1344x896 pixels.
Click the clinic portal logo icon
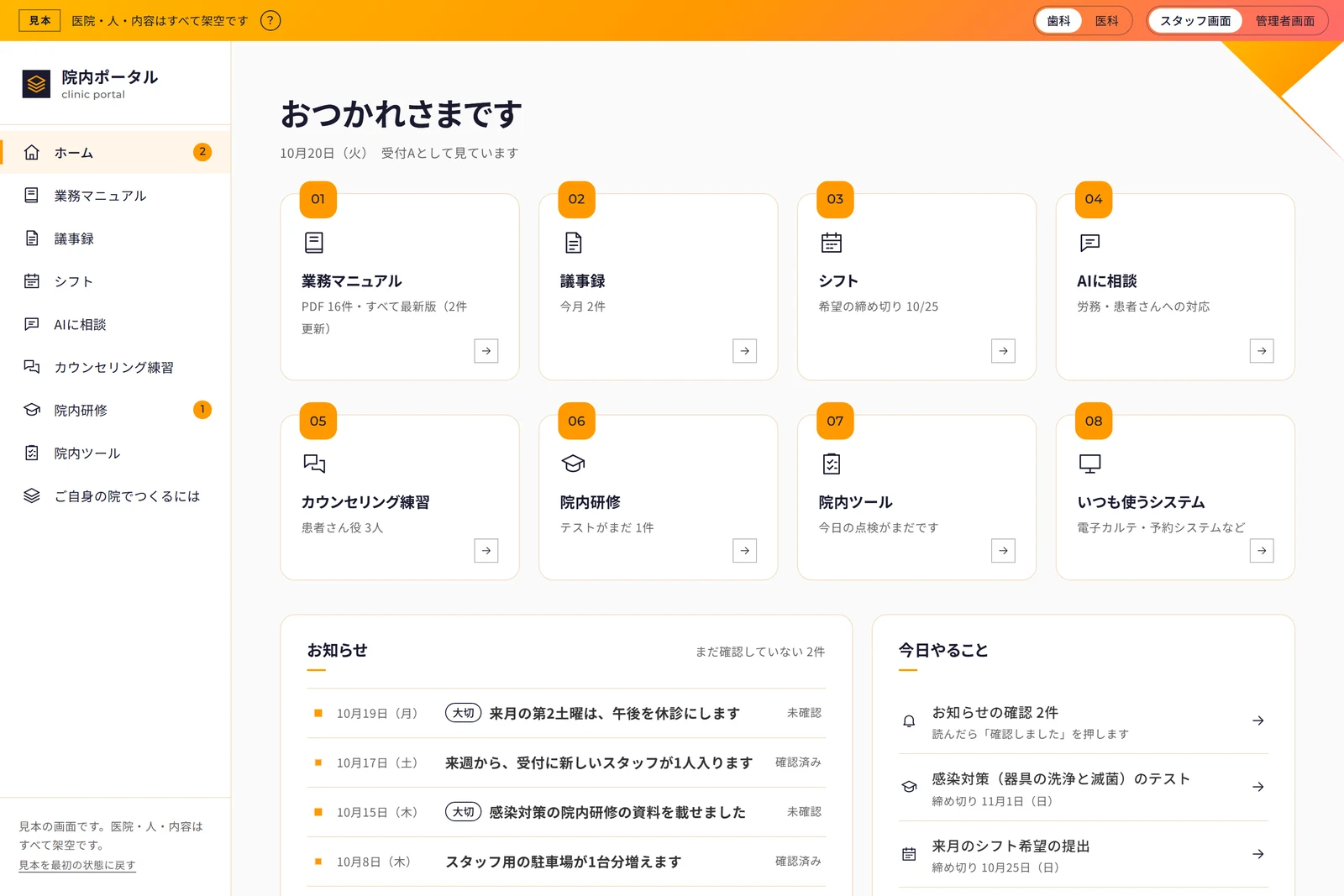(36, 84)
